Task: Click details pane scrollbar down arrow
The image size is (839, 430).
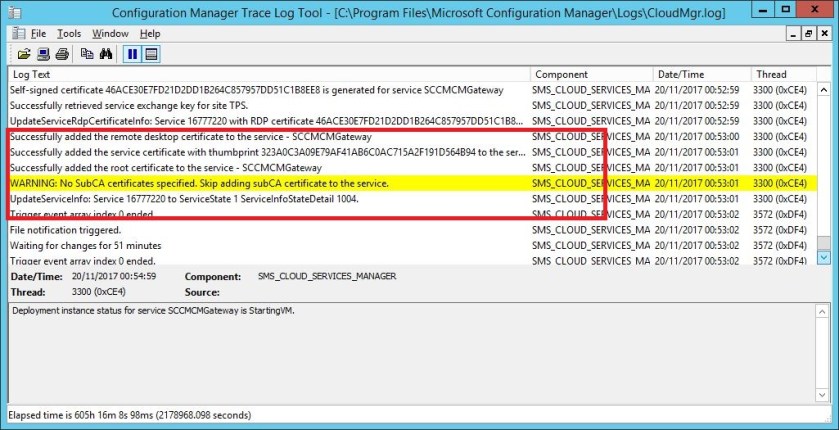Action: pyautogui.click(x=823, y=395)
